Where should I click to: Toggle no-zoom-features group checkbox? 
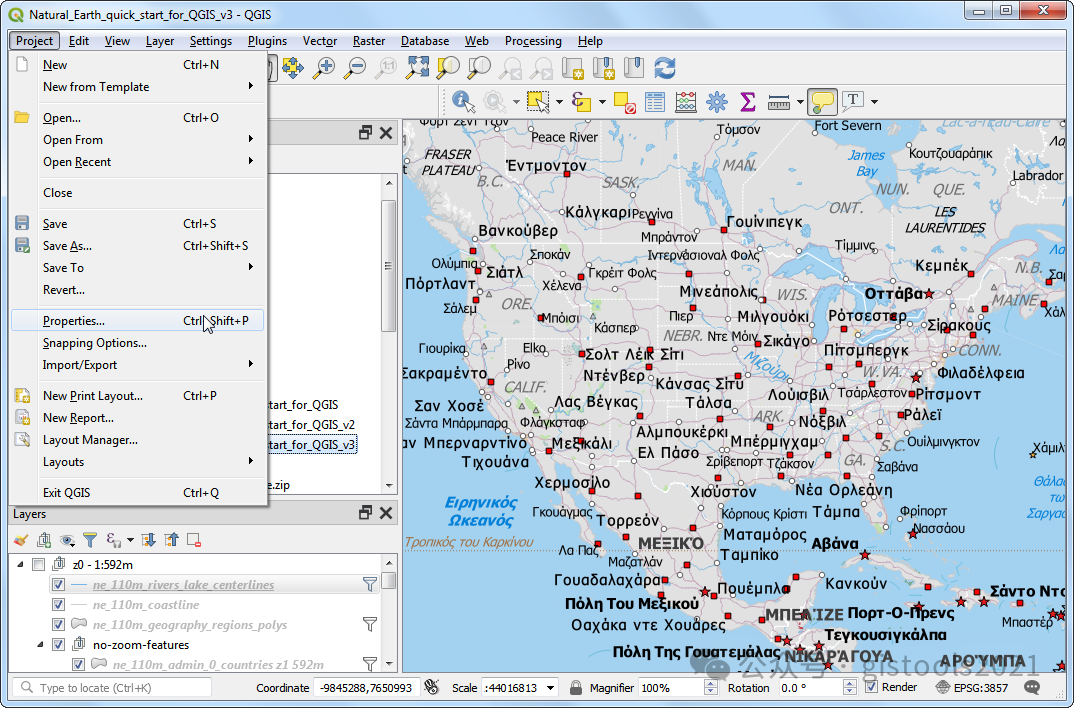click(x=58, y=644)
